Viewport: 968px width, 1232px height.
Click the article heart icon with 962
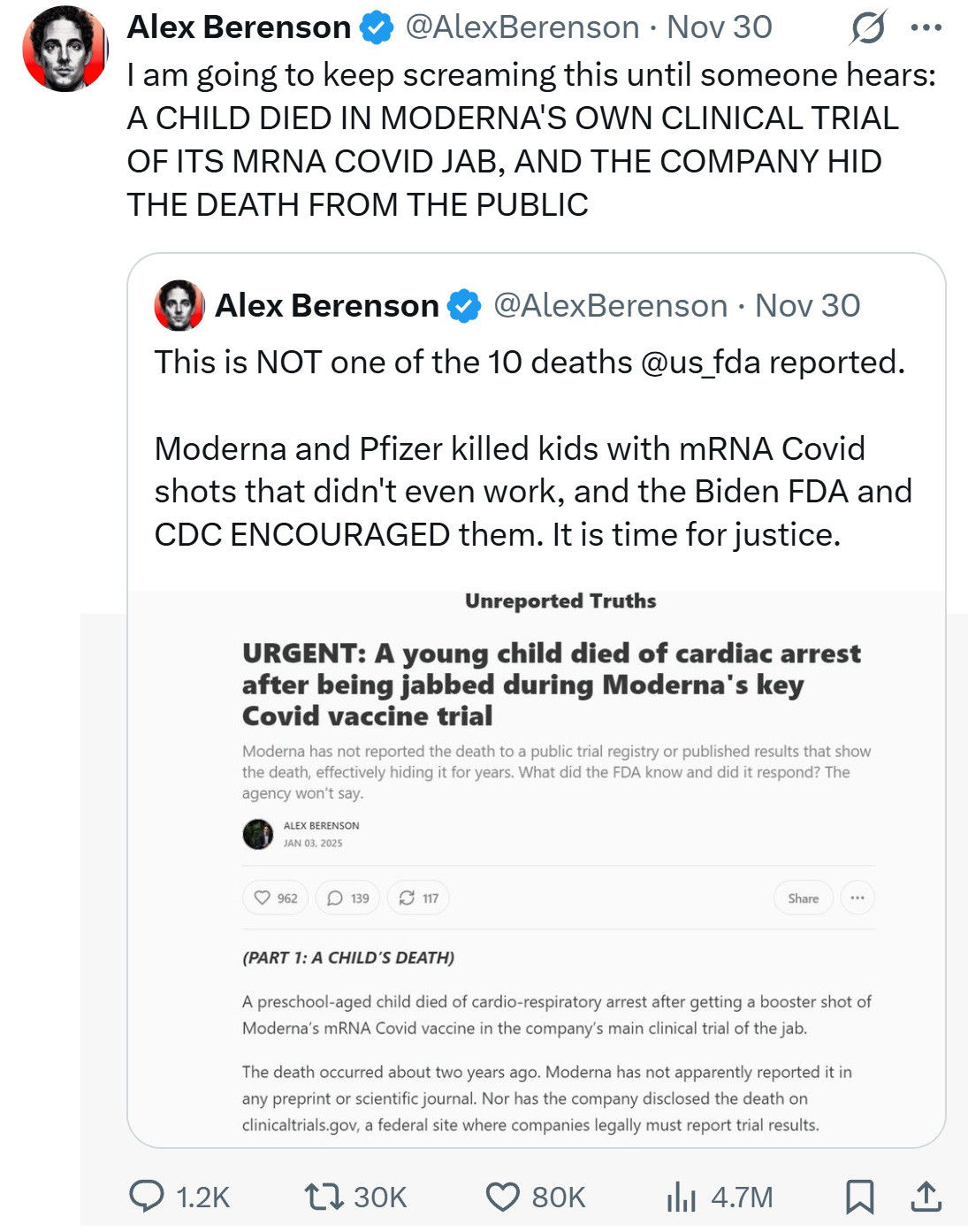pyautogui.click(x=275, y=898)
